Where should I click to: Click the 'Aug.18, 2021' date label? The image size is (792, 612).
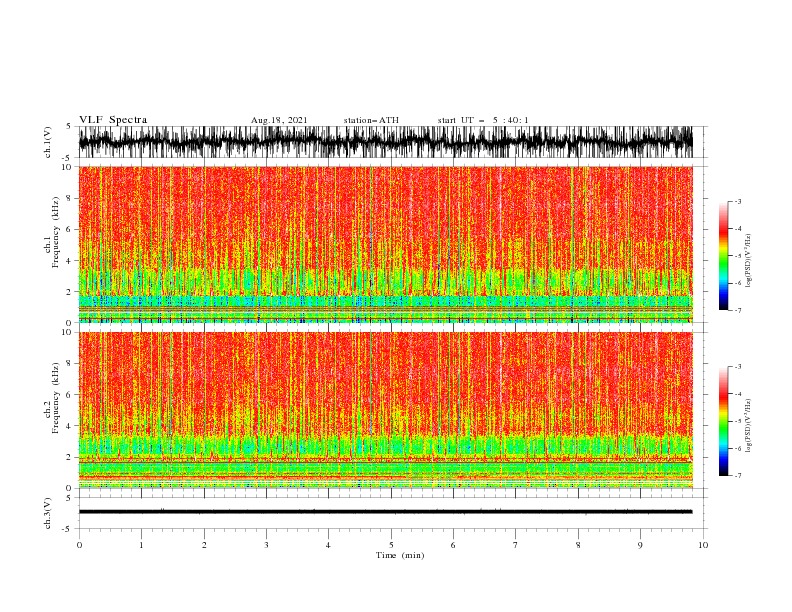(x=279, y=120)
